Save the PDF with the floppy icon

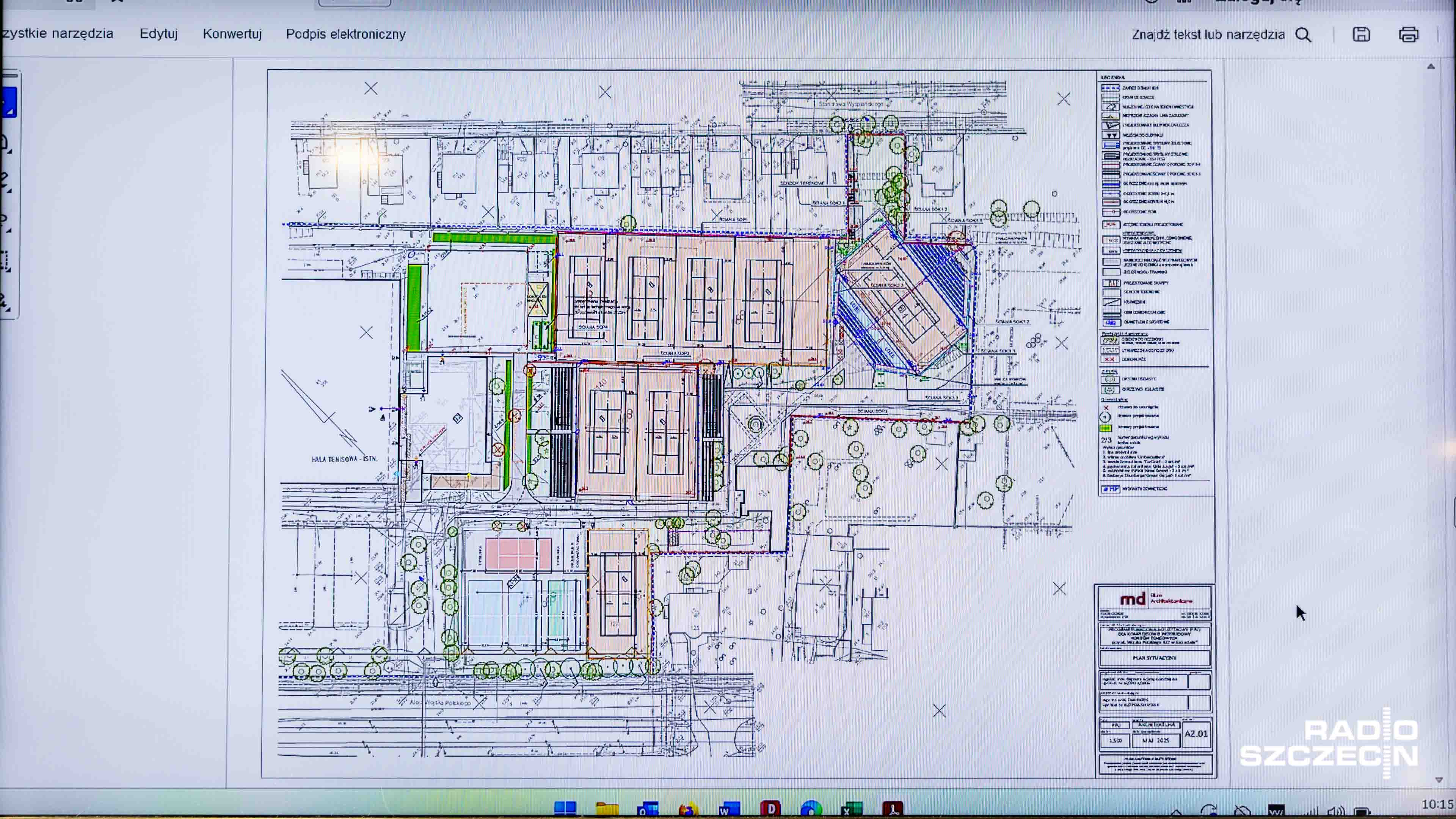click(1361, 35)
